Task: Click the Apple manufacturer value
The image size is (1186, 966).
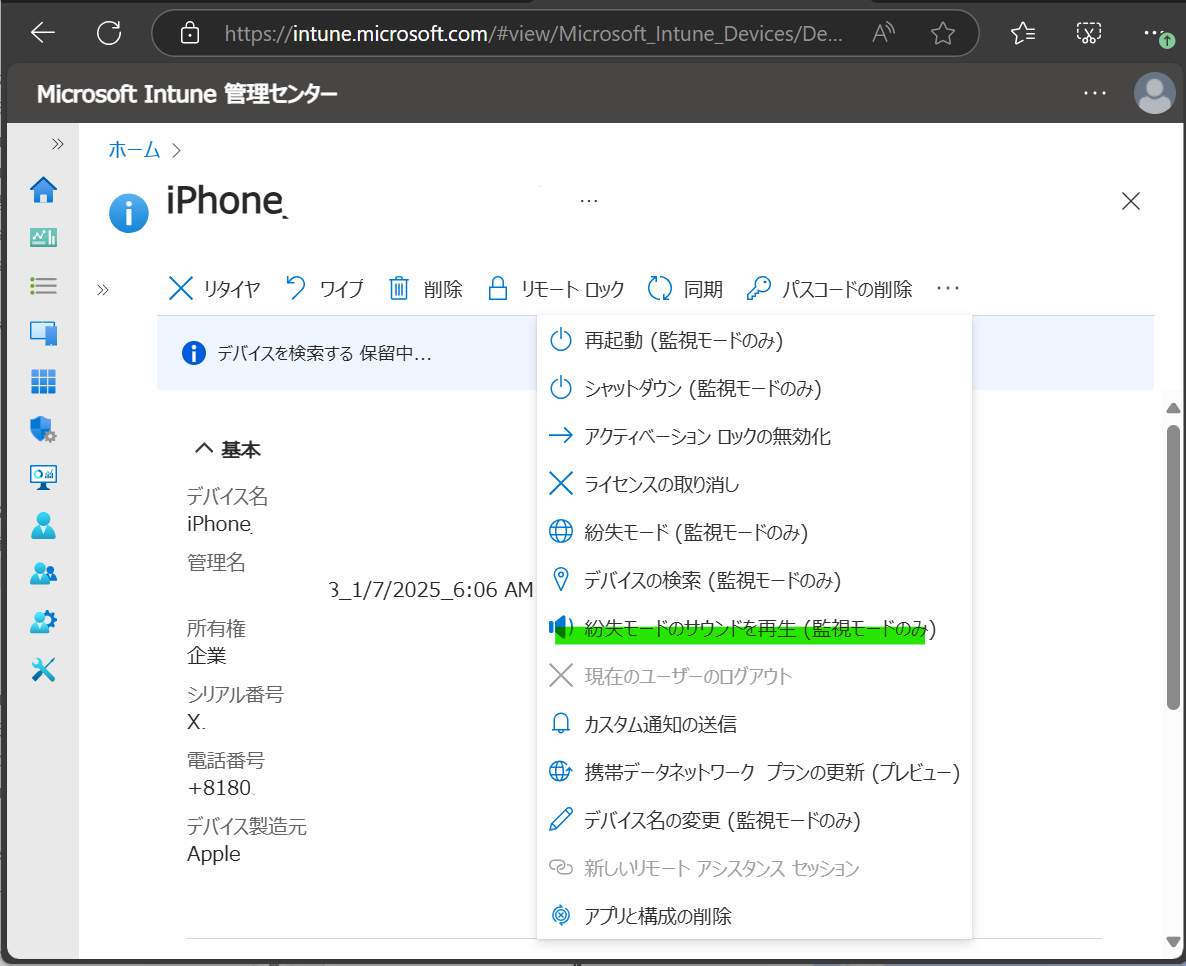Action: pyautogui.click(x=213, y=854)
